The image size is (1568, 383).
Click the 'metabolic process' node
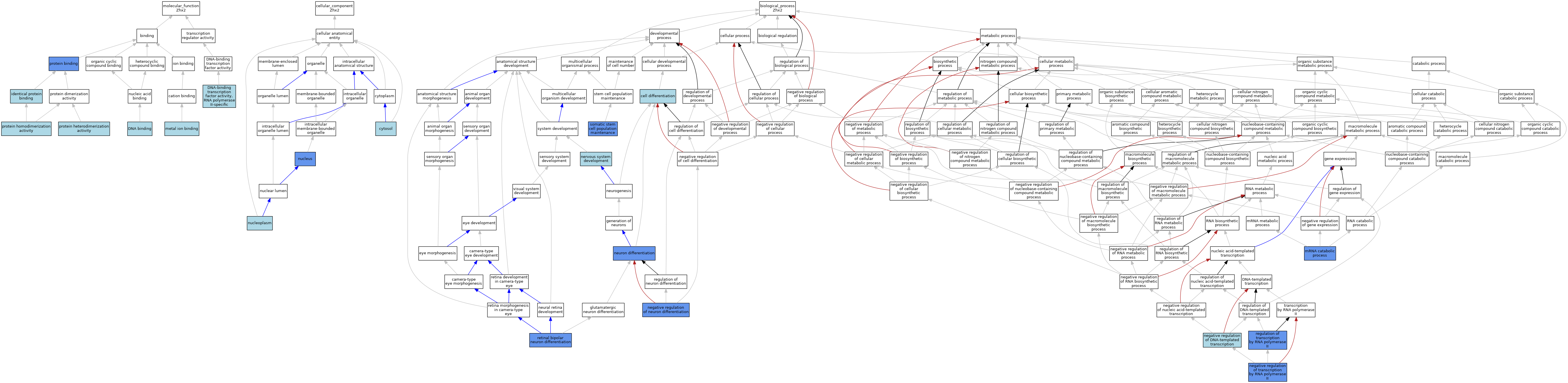click(998, 36)
